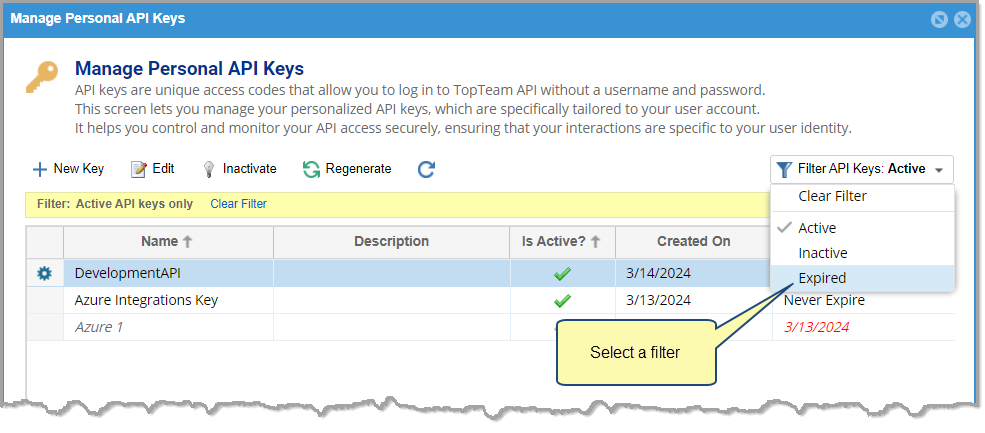
Task: Click the Edit pencil icon
Action: pyautogui.click(x=138, y=169)
